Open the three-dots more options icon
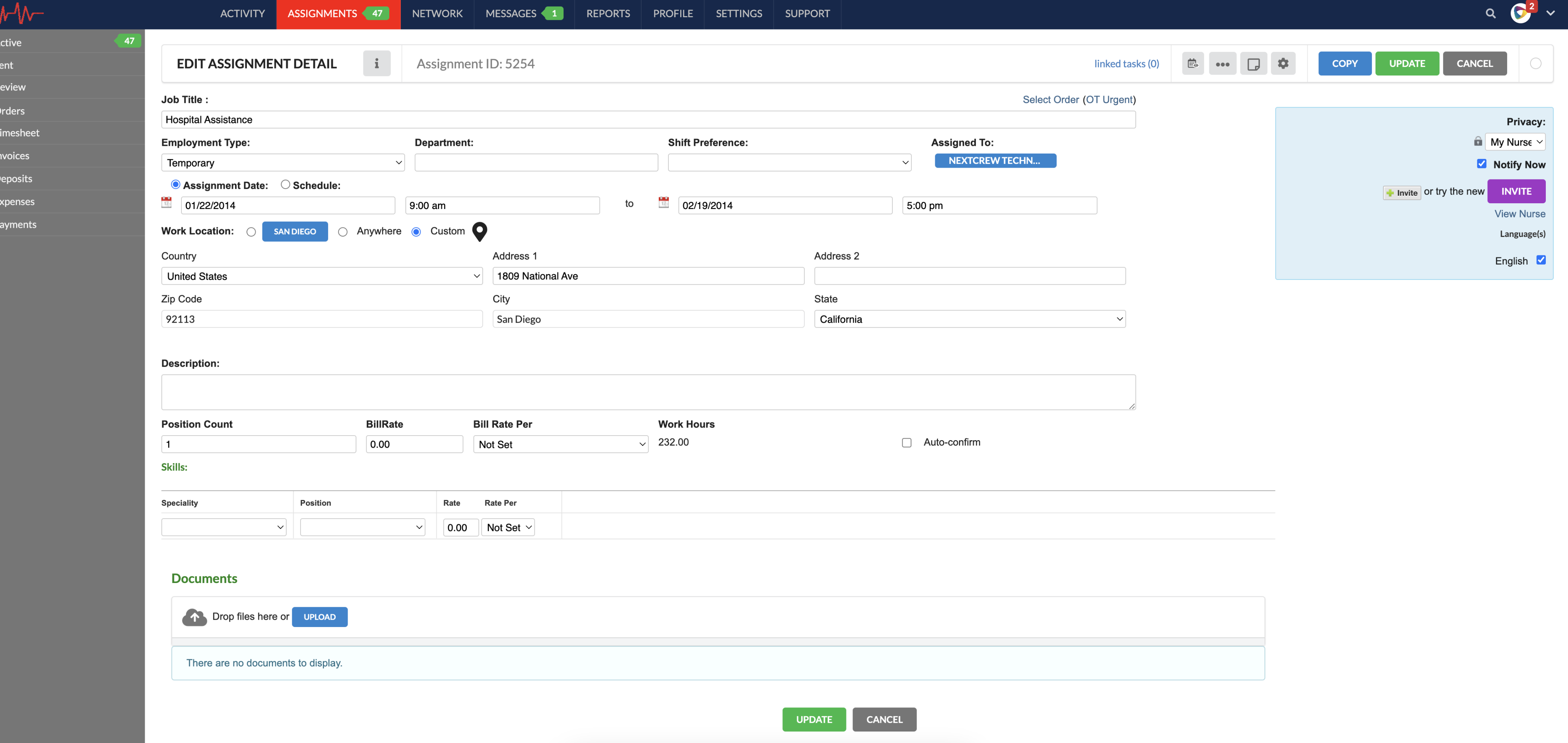 (x=1222, y=63)
